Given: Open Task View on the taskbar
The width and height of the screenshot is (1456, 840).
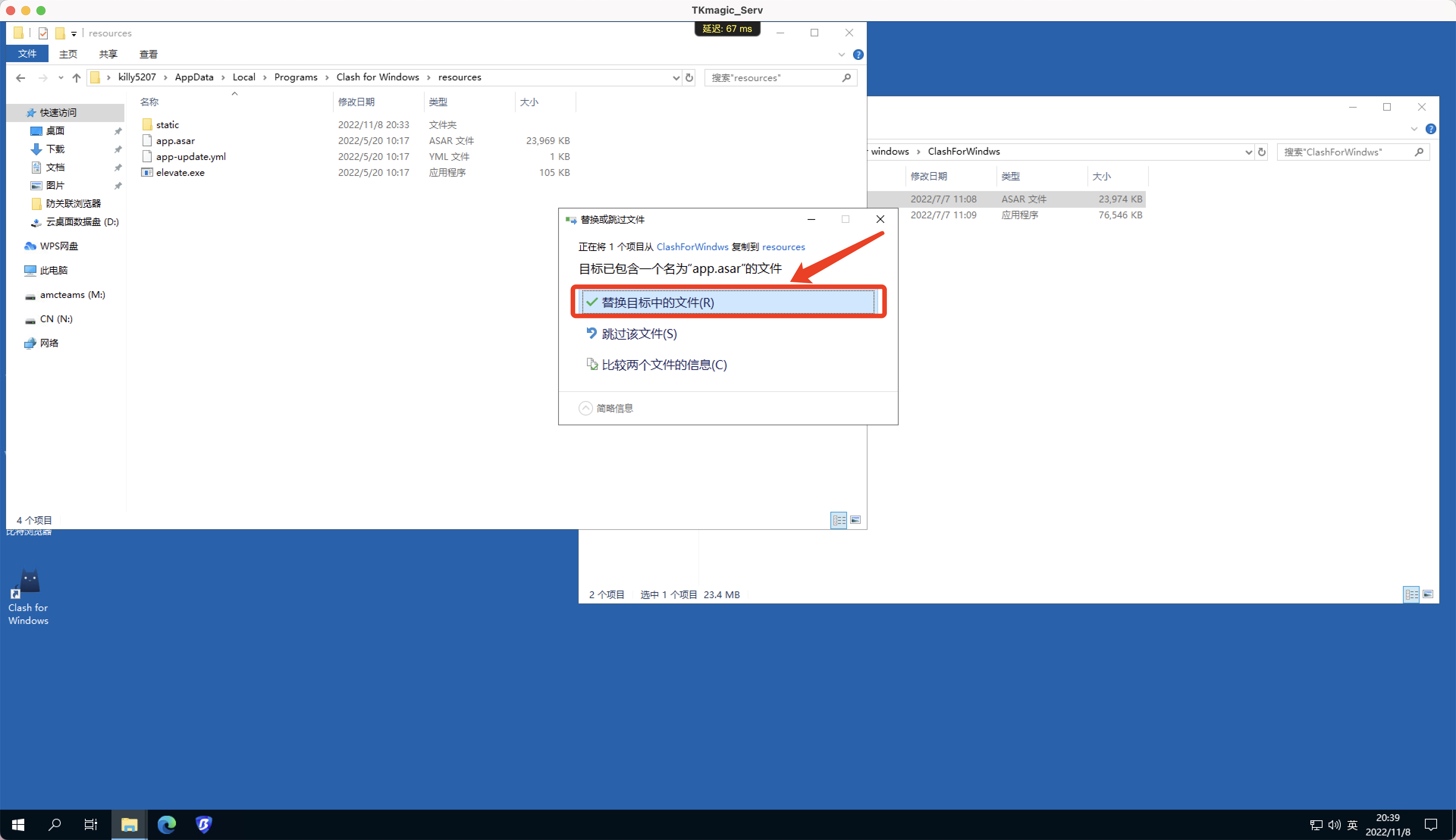Looking at the screenshot, I should pyautogui.click(x=91, y=824).
